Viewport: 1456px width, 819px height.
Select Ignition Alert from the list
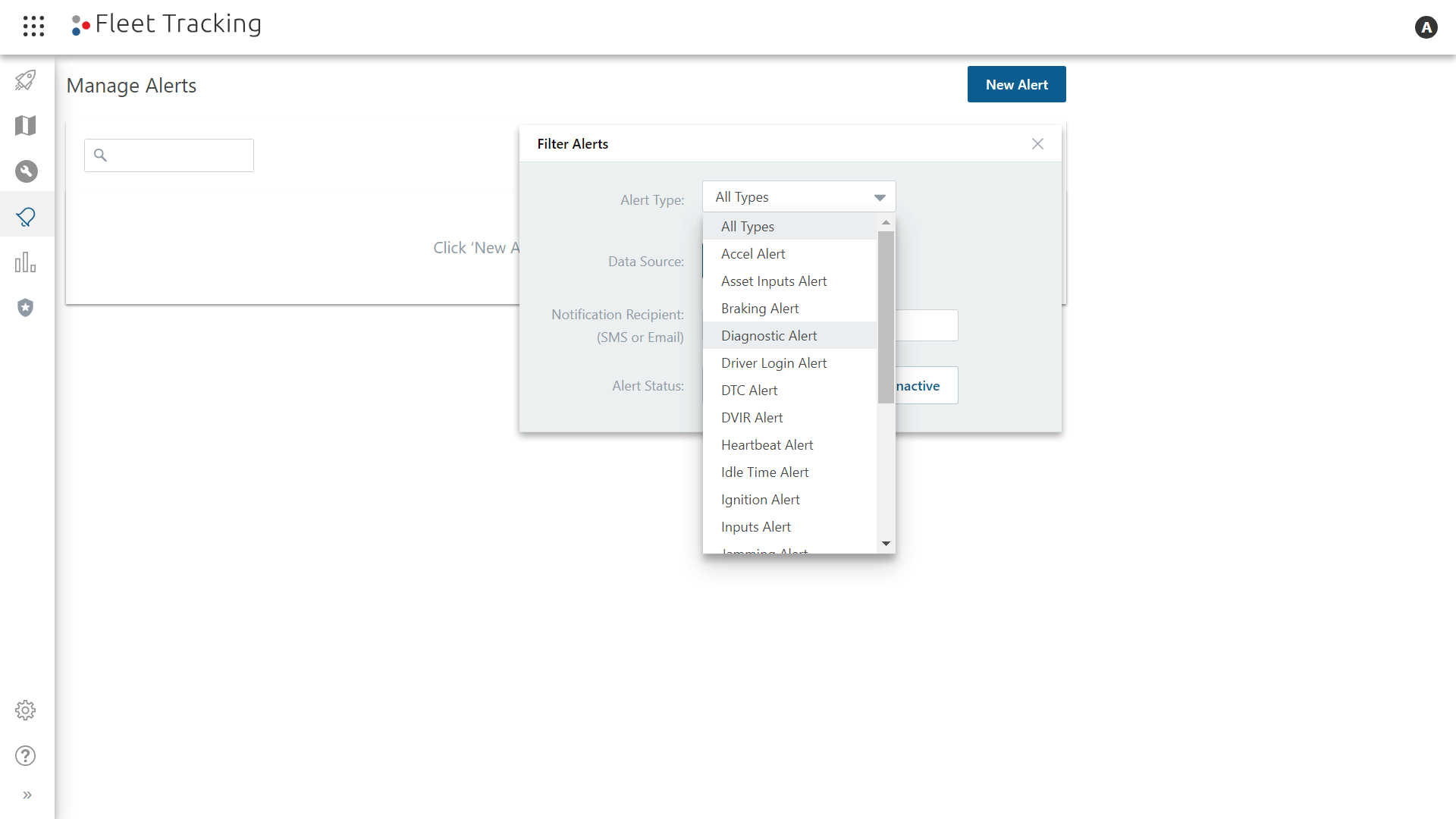click(x=761, y=498)
